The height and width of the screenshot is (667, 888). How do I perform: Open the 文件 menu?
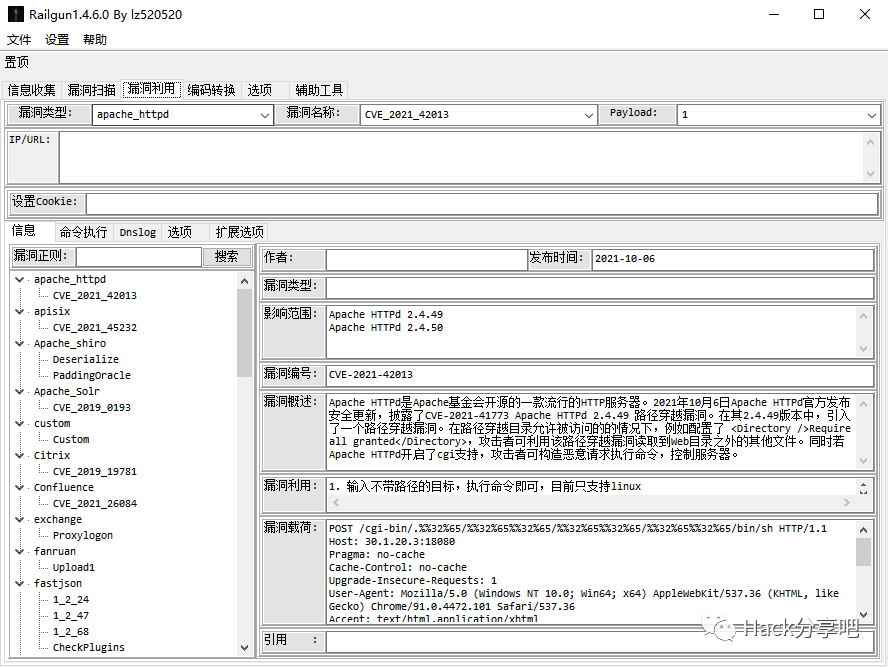[x=19, y=40]
